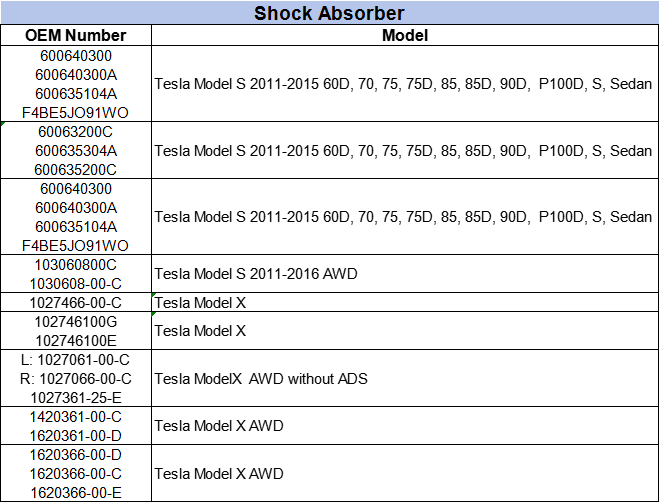Click OEM number 1030608-00-C

pos(75,284)
